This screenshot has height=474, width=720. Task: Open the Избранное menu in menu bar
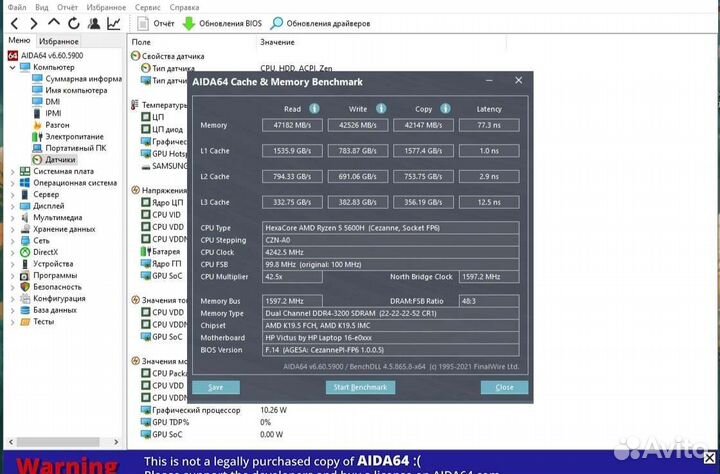click(x=106, y=7)
